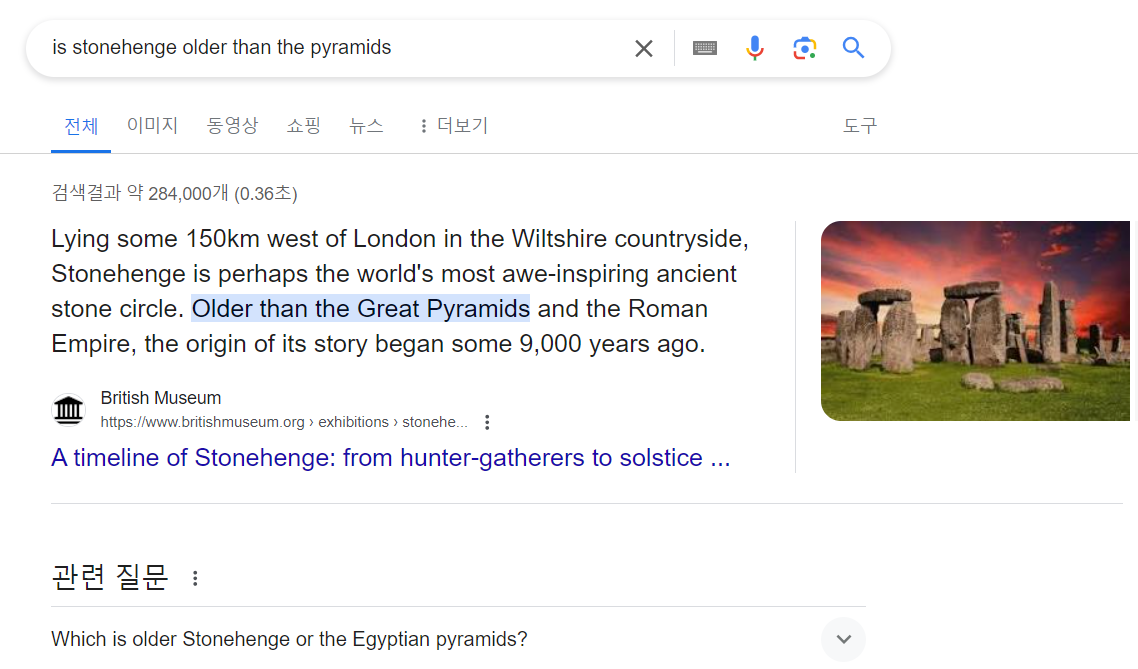Submit the search with the magnifier icon
1138x669 pixels.
click(x=854, y=48)
